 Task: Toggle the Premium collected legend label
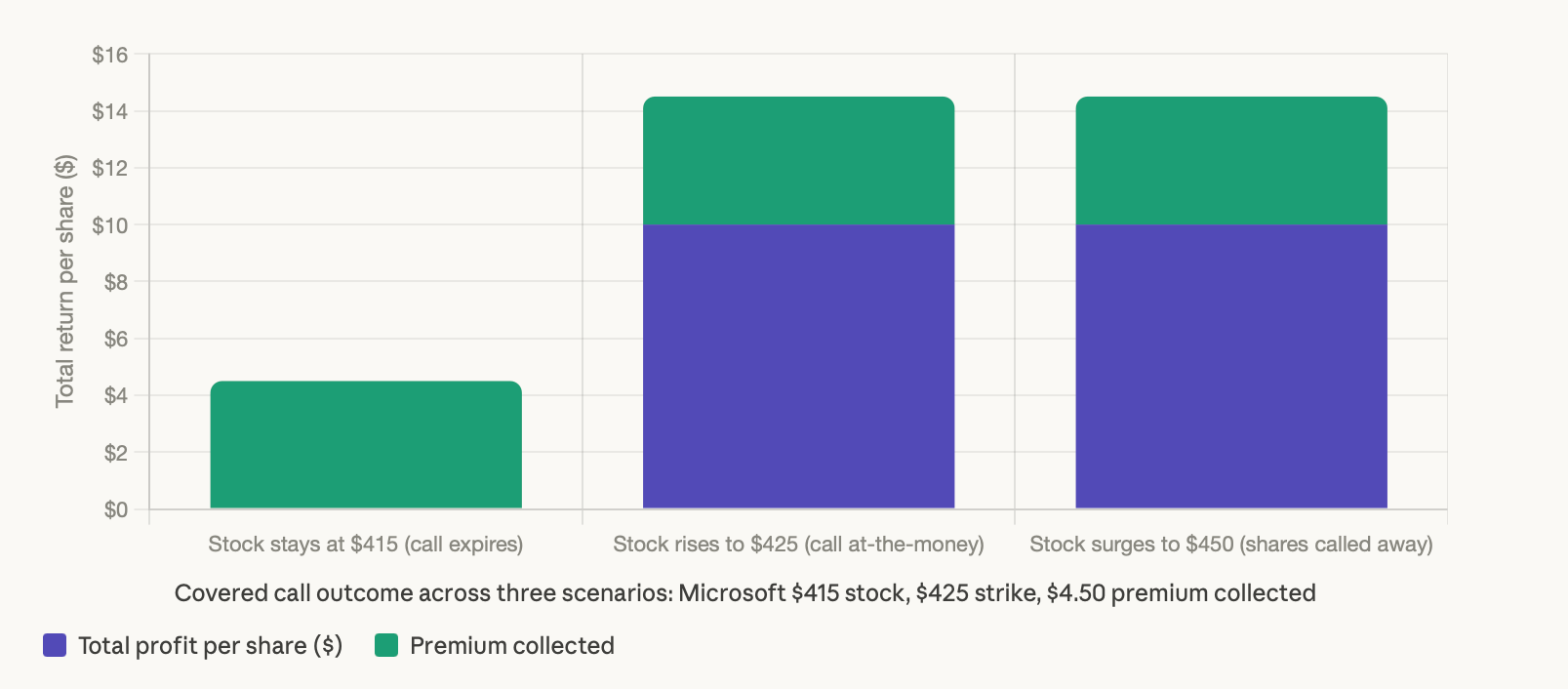[512, 645]
